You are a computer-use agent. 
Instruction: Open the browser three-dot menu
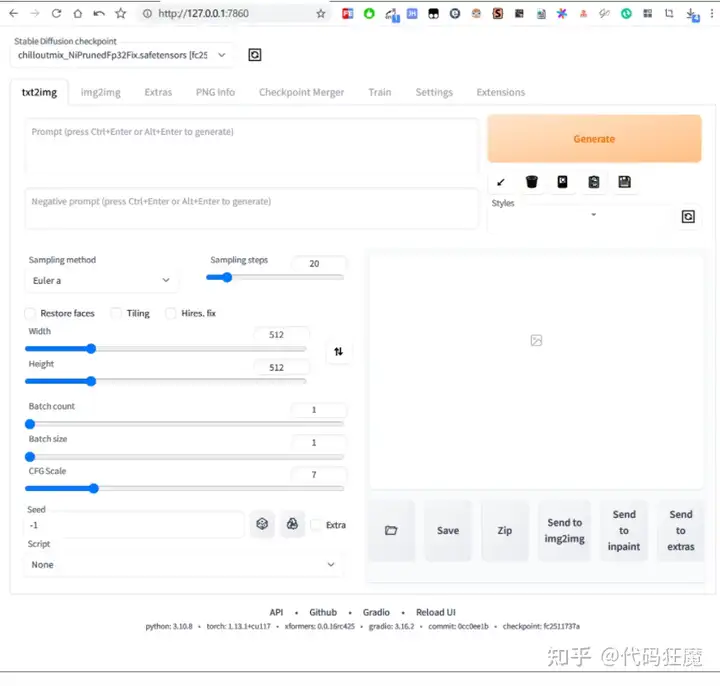point(712,14)
